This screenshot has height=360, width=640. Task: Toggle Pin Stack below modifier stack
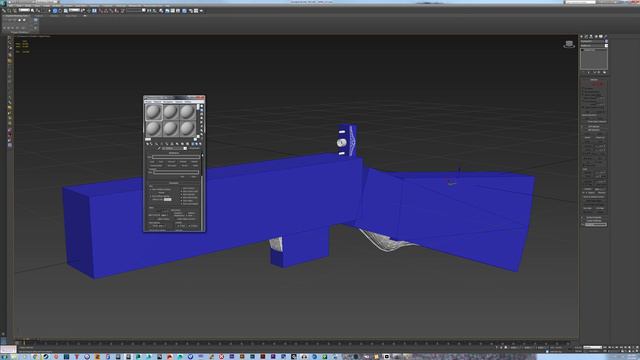583,72
